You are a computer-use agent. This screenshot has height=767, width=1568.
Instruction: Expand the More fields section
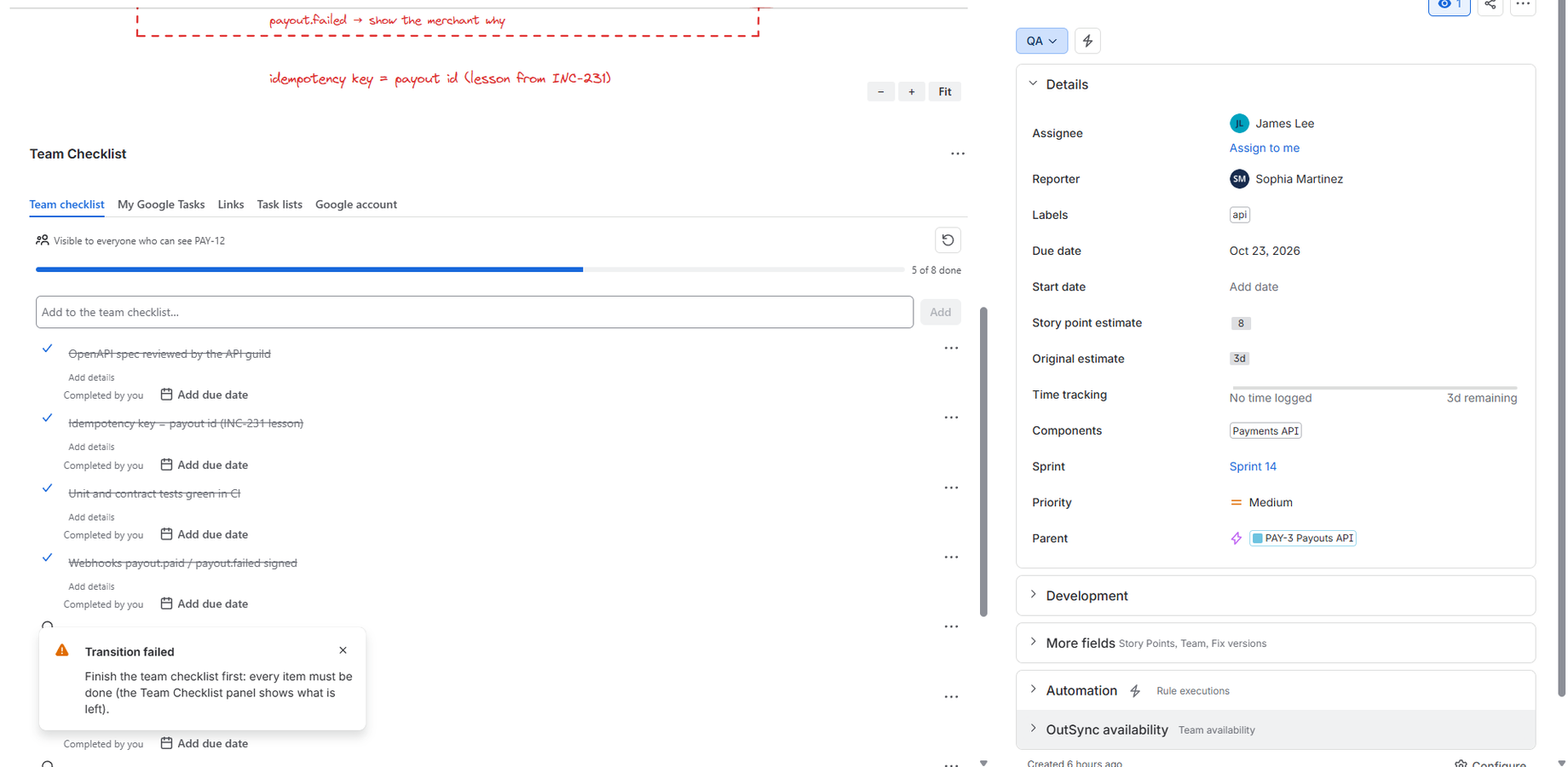point(1034,643)
